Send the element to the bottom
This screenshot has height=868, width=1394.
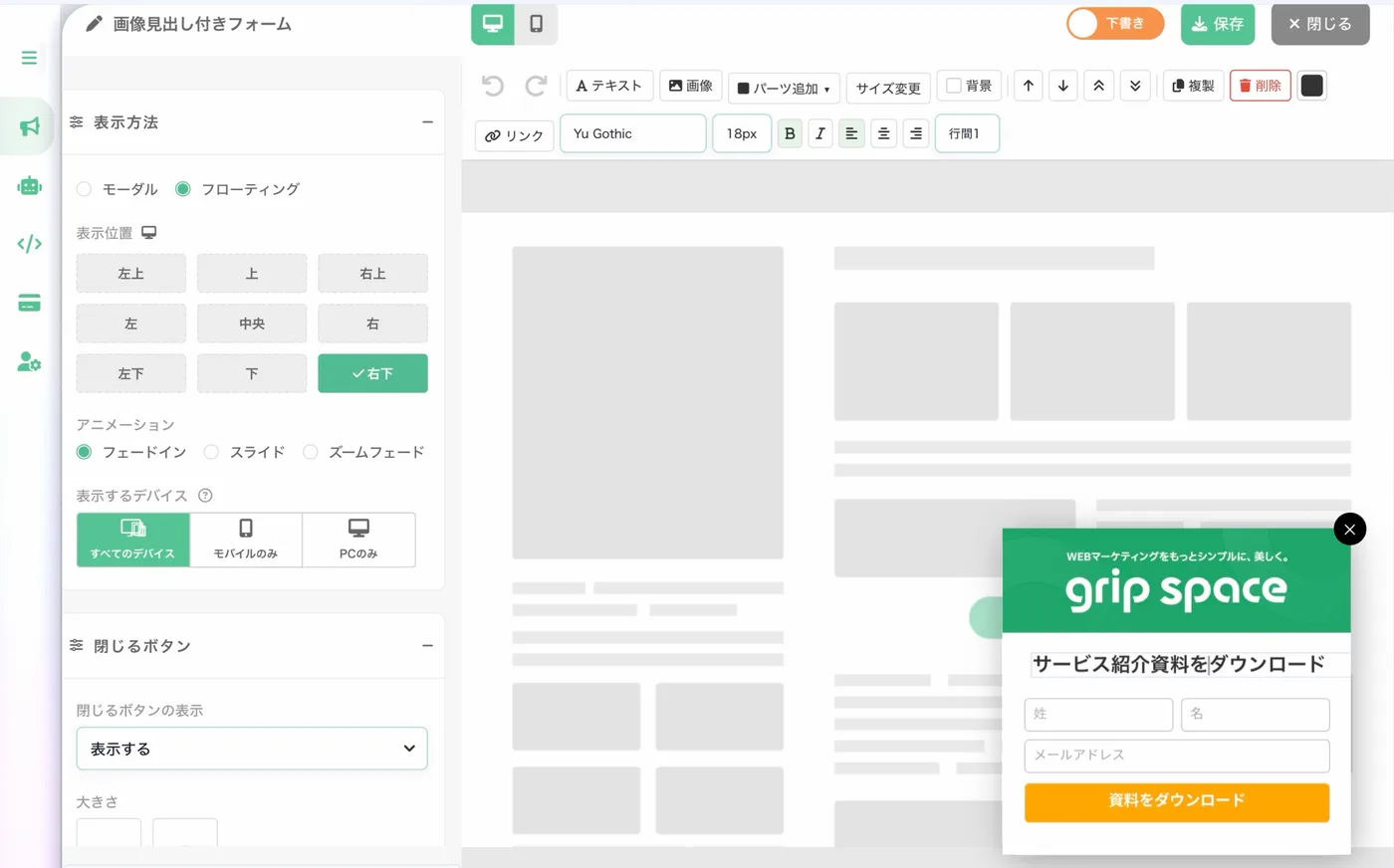coord(1135,86)
